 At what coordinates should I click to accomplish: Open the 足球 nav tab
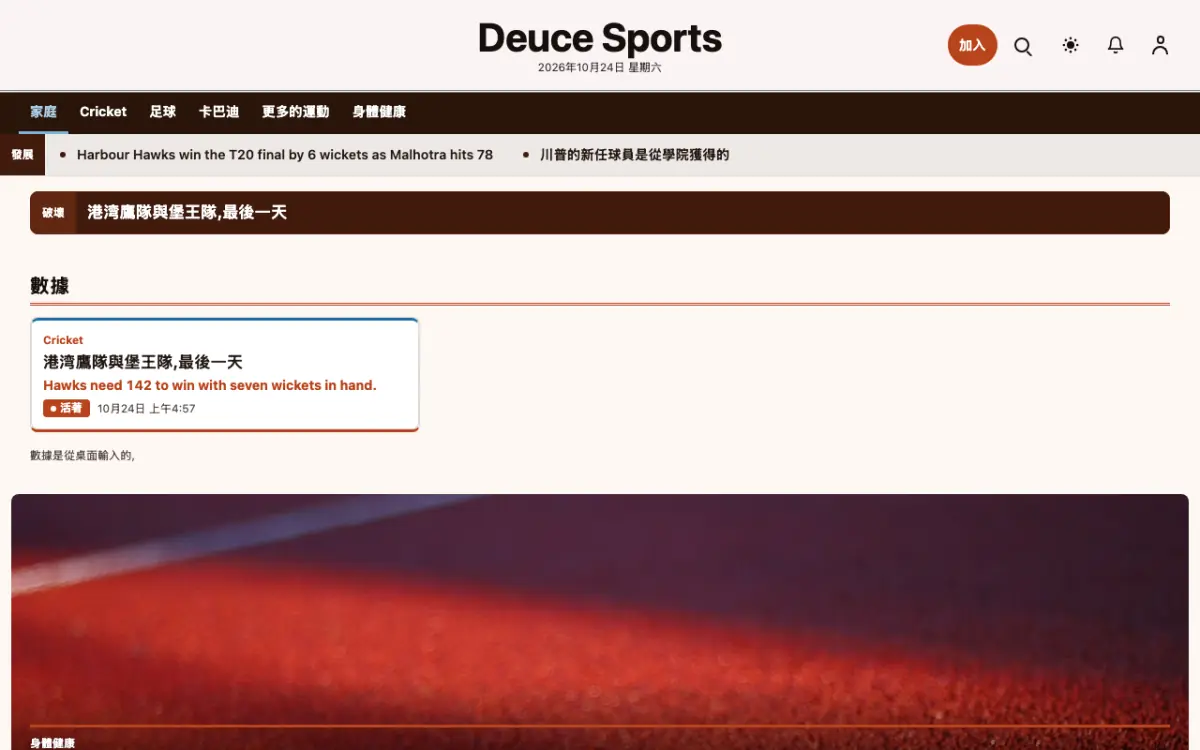point(163,112)
